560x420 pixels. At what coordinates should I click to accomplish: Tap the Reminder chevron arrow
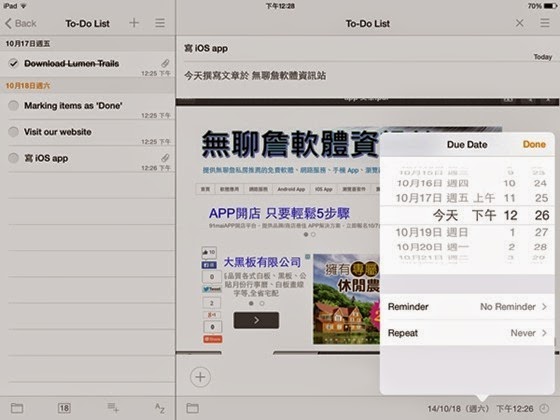coord(544,306)
